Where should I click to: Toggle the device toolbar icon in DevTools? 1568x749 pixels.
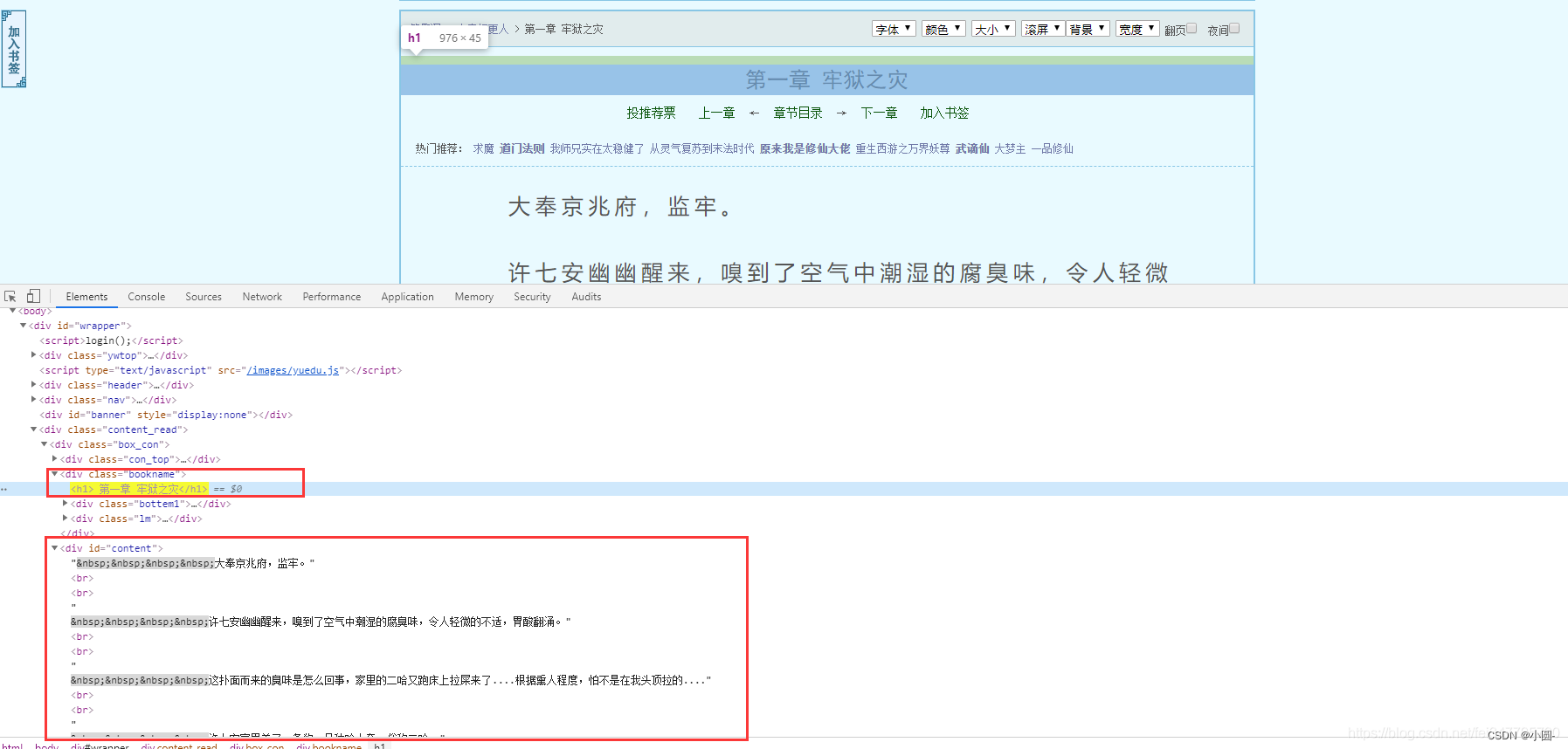33,297
